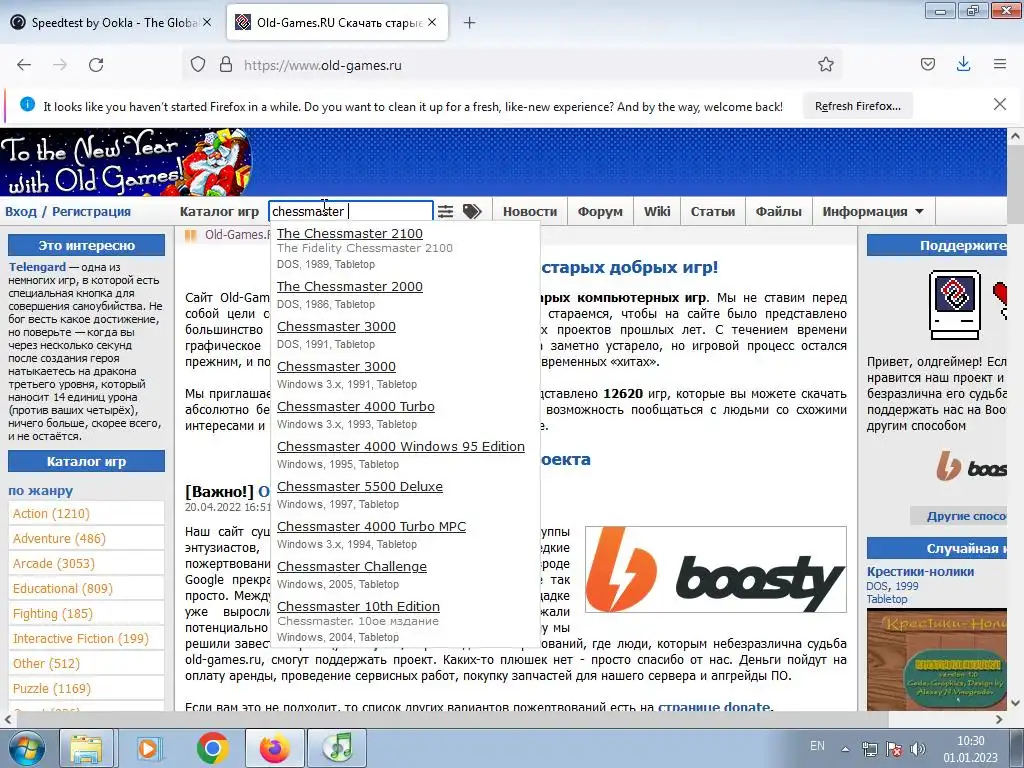The image size is (1024, 768).
Task: Open Windows Start menu
Action: [25, 748]
